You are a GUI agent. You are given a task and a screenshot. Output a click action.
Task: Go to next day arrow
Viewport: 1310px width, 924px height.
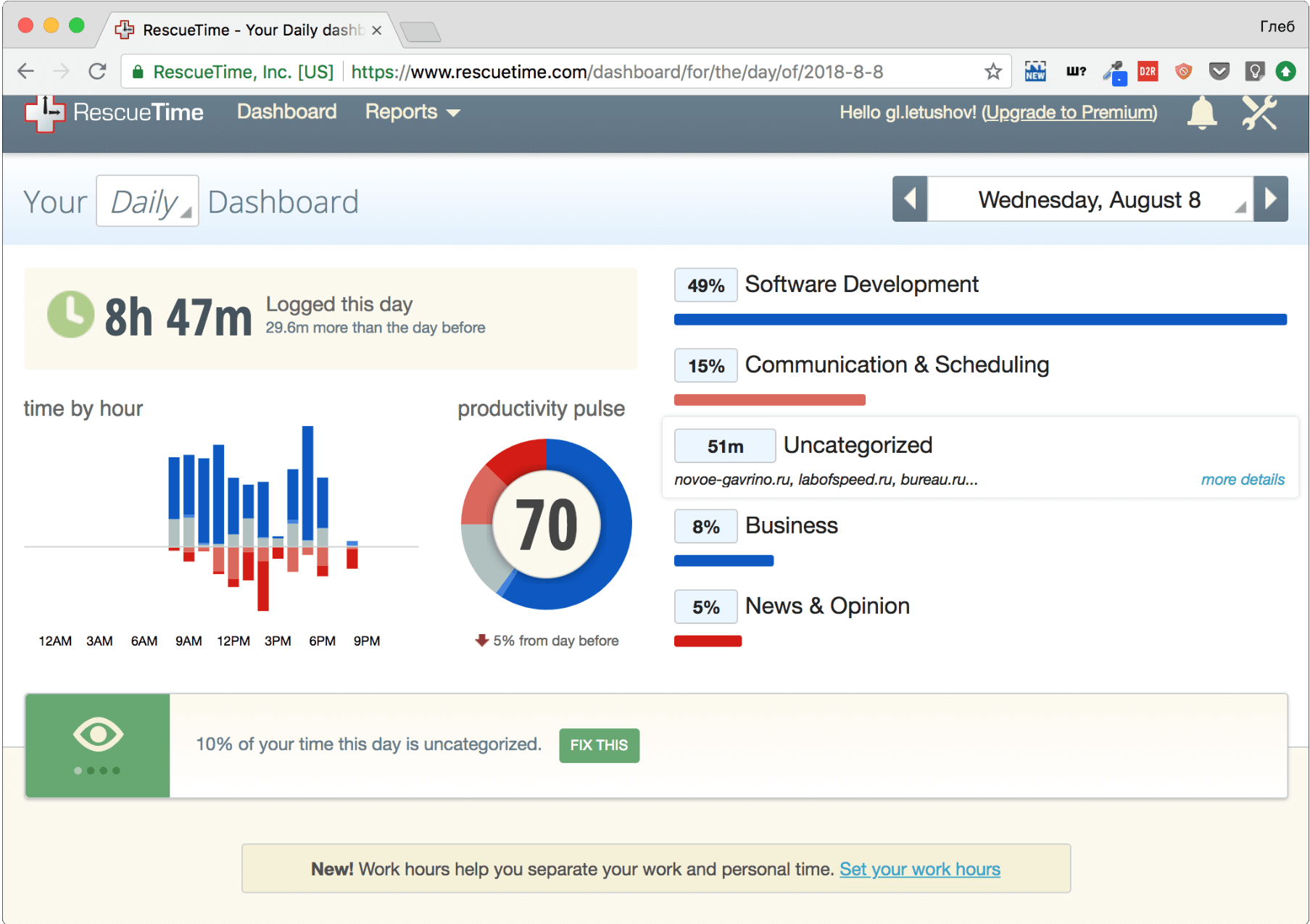1271,199
